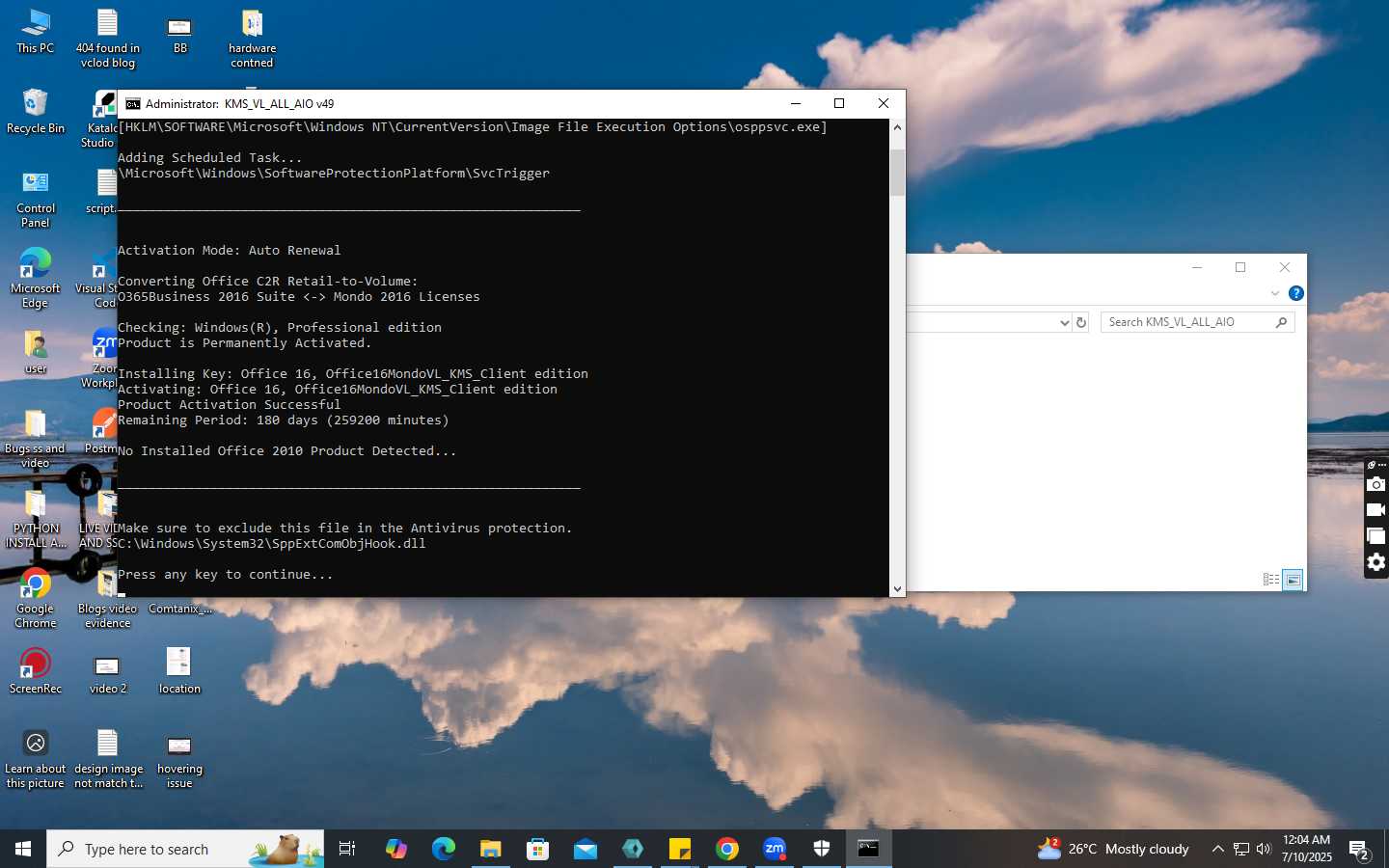Open the clock showing 12:04 AM
This screenshot has height=868, width=1389.
click(x=1307, y=849)
